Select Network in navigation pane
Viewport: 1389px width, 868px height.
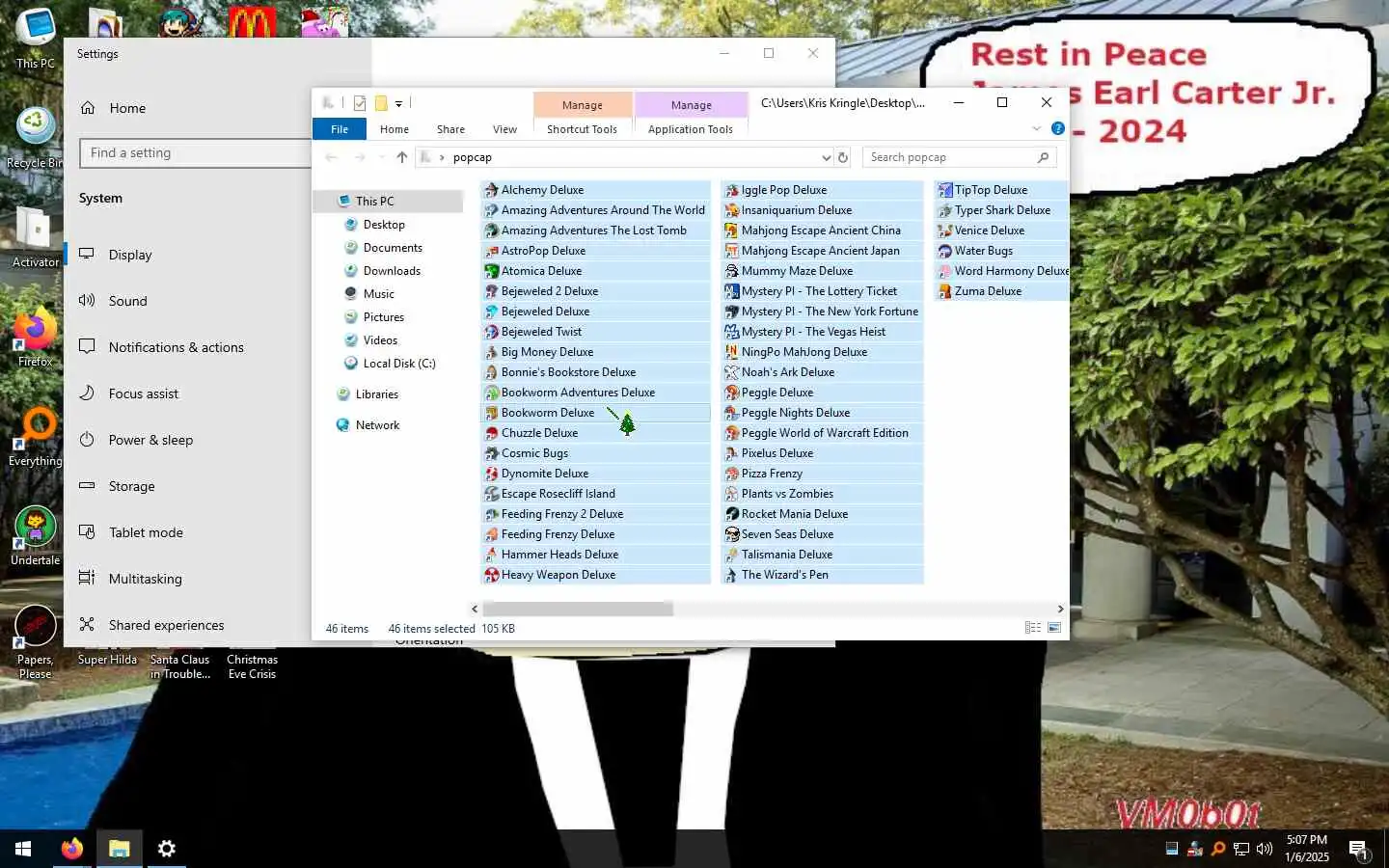click(377, 425)
